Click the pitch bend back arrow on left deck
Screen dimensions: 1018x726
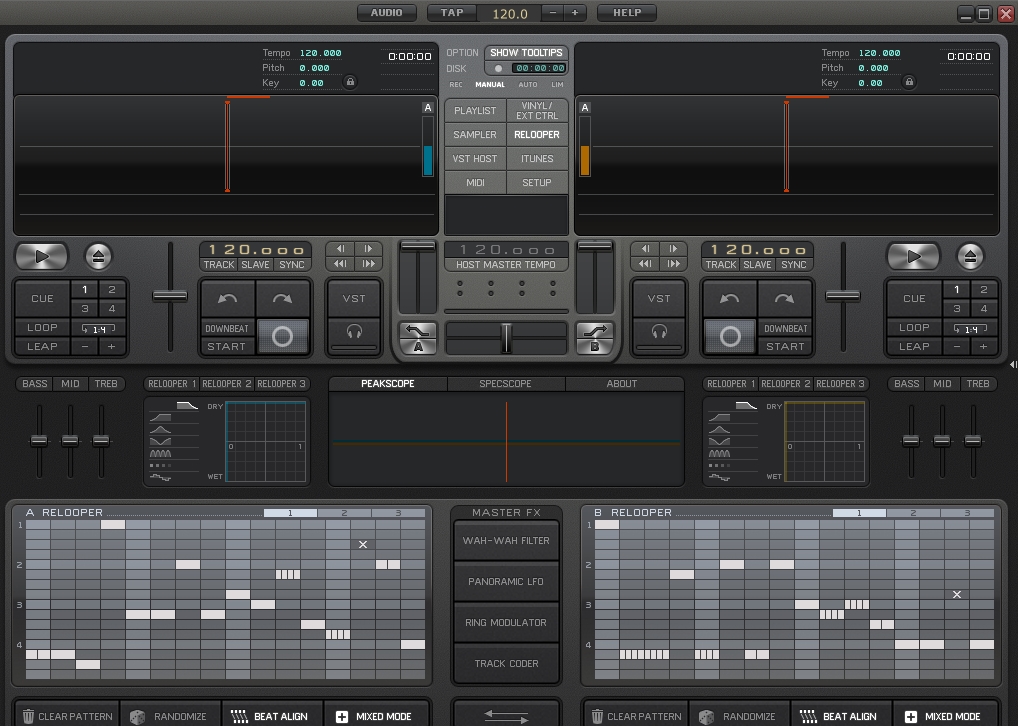point(228,298)
